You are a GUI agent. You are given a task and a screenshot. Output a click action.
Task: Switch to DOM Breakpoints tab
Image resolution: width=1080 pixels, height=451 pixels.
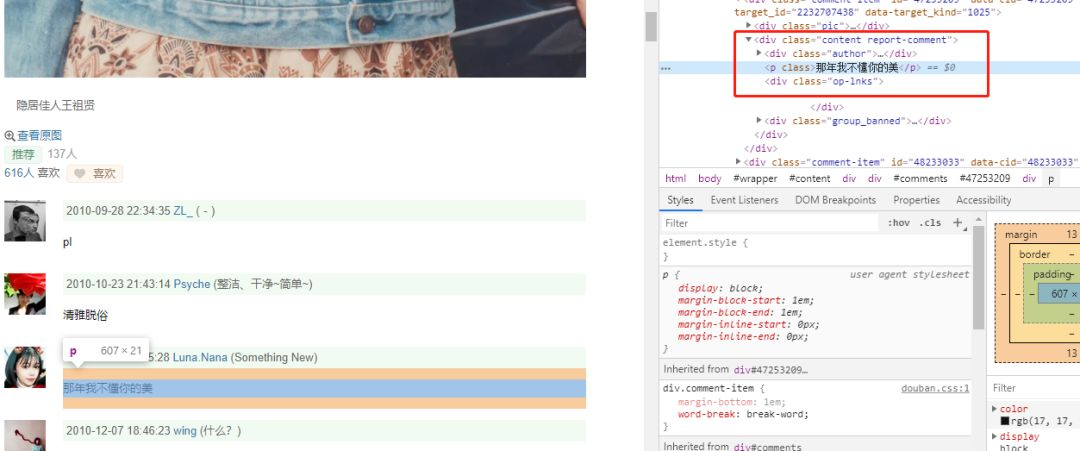tap(835, 200)
